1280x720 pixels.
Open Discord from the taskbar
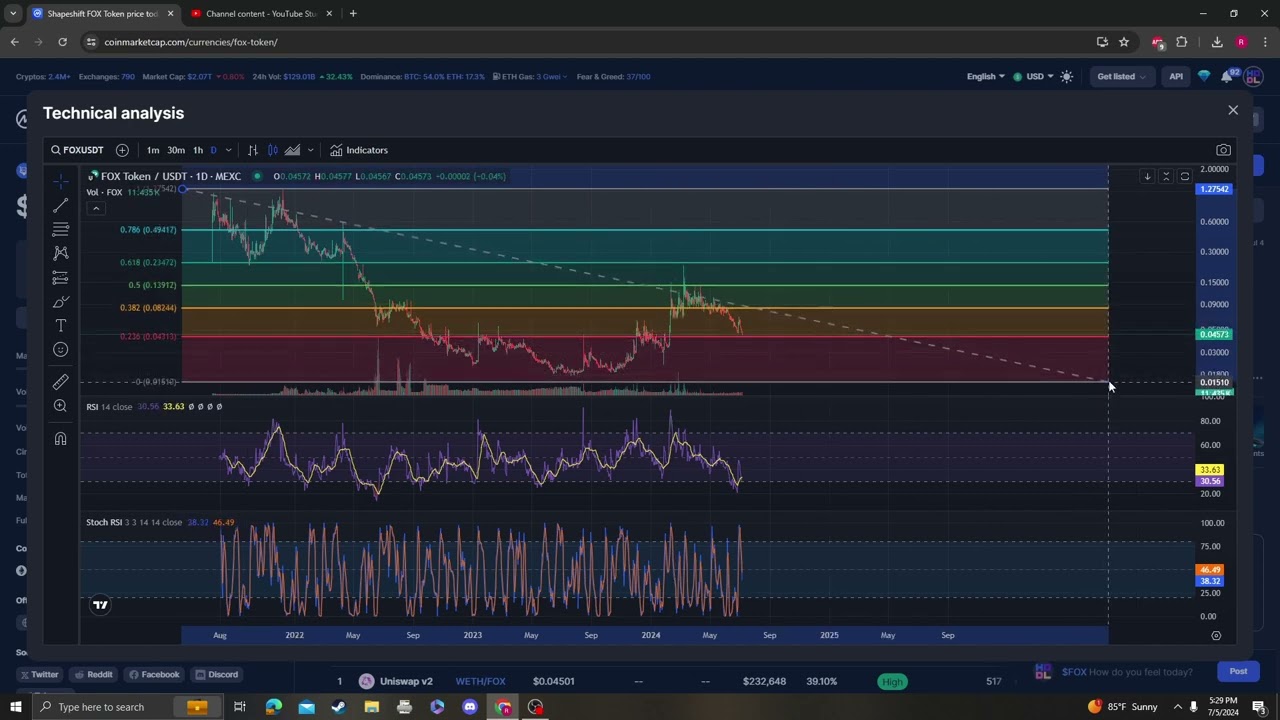click(470, 707)
